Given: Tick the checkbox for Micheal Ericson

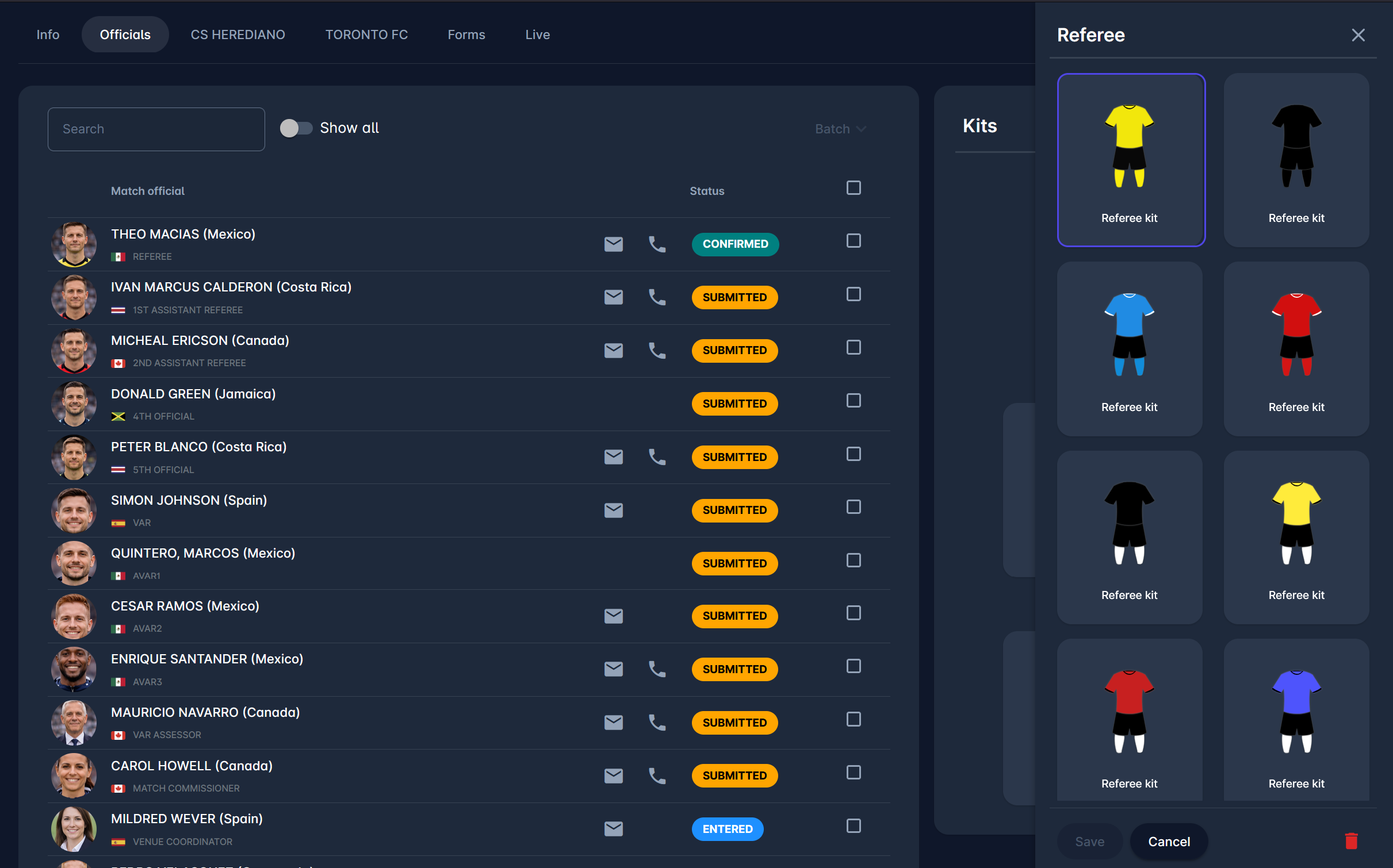Looking at the screenshot, I should pos(854,347).
